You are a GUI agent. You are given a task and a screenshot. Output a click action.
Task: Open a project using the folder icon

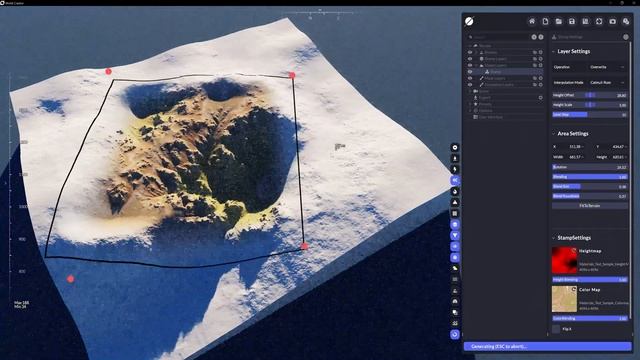558,21
